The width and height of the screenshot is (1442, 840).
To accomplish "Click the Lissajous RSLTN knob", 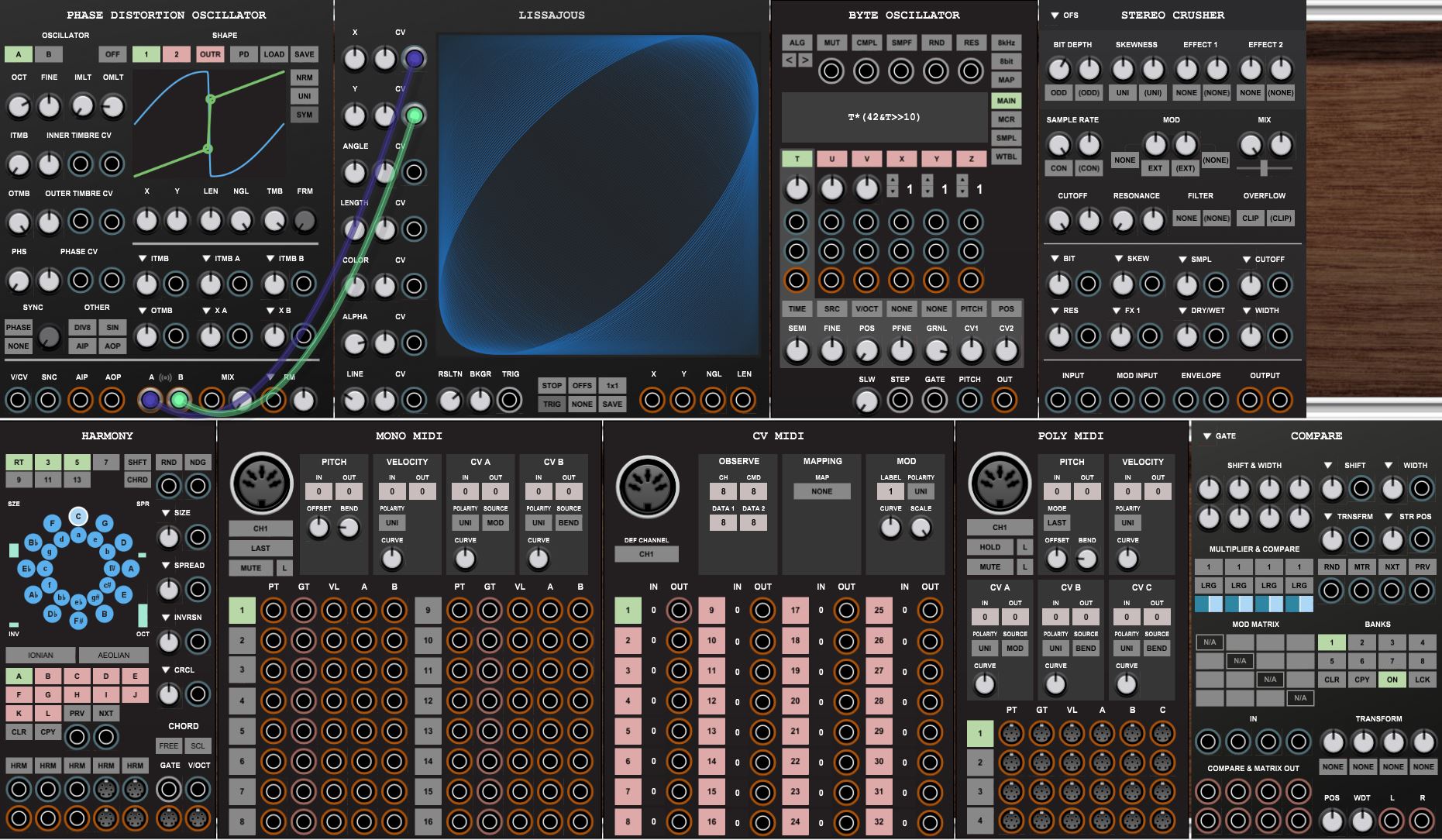I will click(449, 400).
